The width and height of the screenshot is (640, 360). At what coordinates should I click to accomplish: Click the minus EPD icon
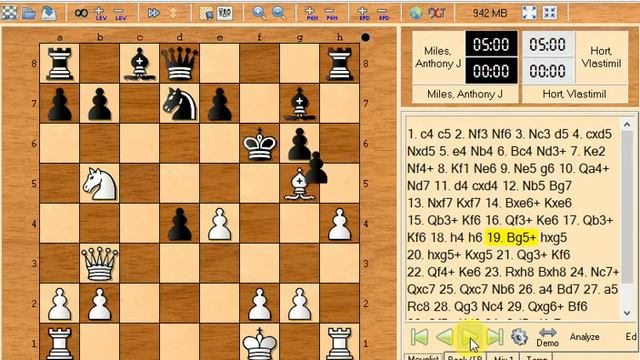[x=383, y=13]
